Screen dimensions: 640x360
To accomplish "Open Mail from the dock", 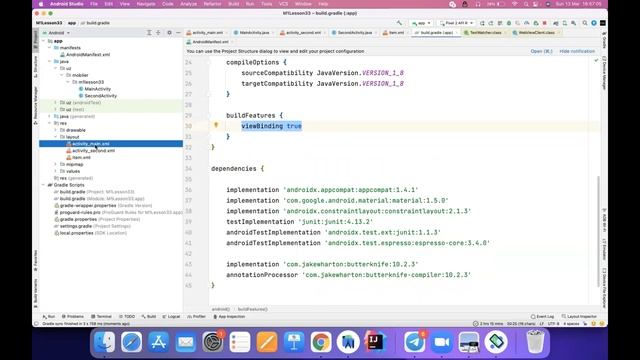I will tap(186, 342).
